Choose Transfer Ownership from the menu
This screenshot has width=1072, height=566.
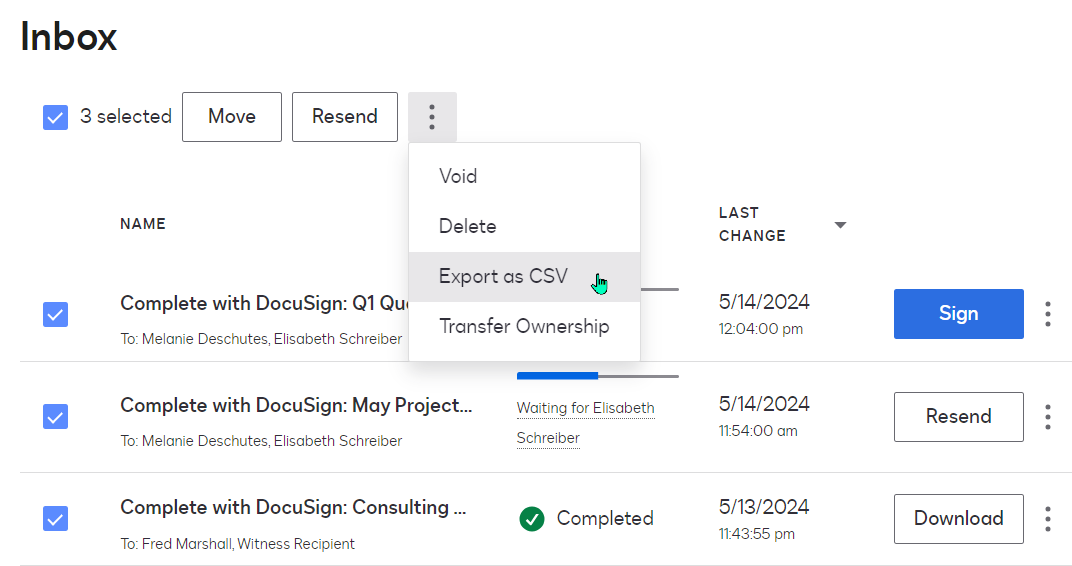pyautogui.click(x=524, y=327)
